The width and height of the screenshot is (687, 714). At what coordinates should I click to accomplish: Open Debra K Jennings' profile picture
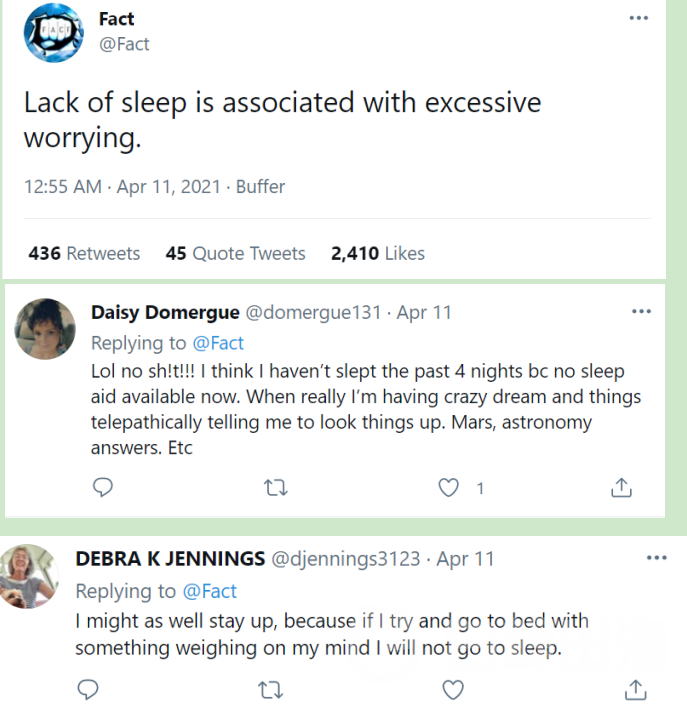click(x=30, y=577)
